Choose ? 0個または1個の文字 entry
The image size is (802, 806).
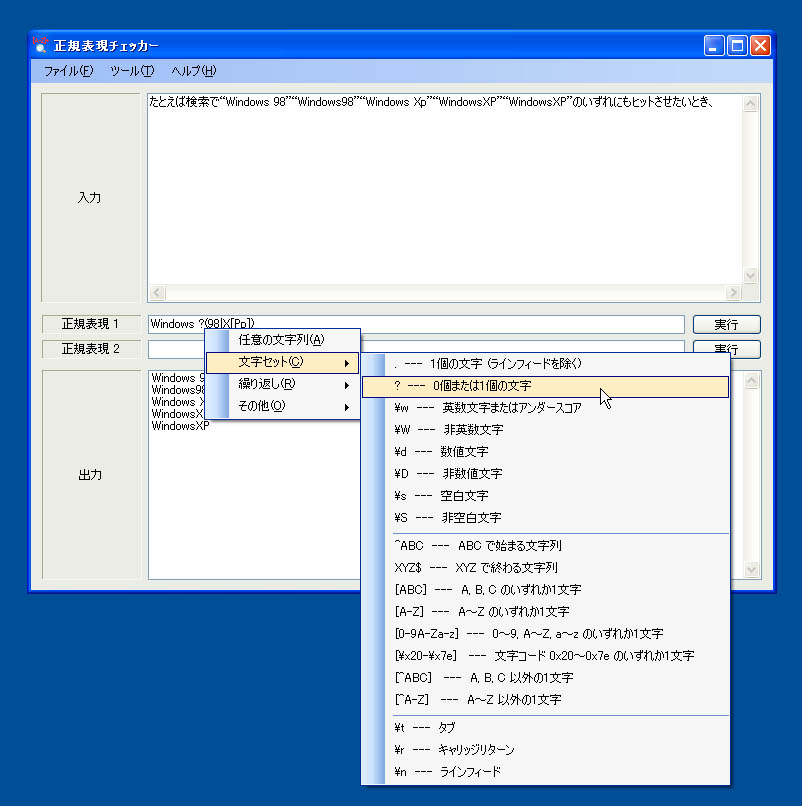coord(463,386)
